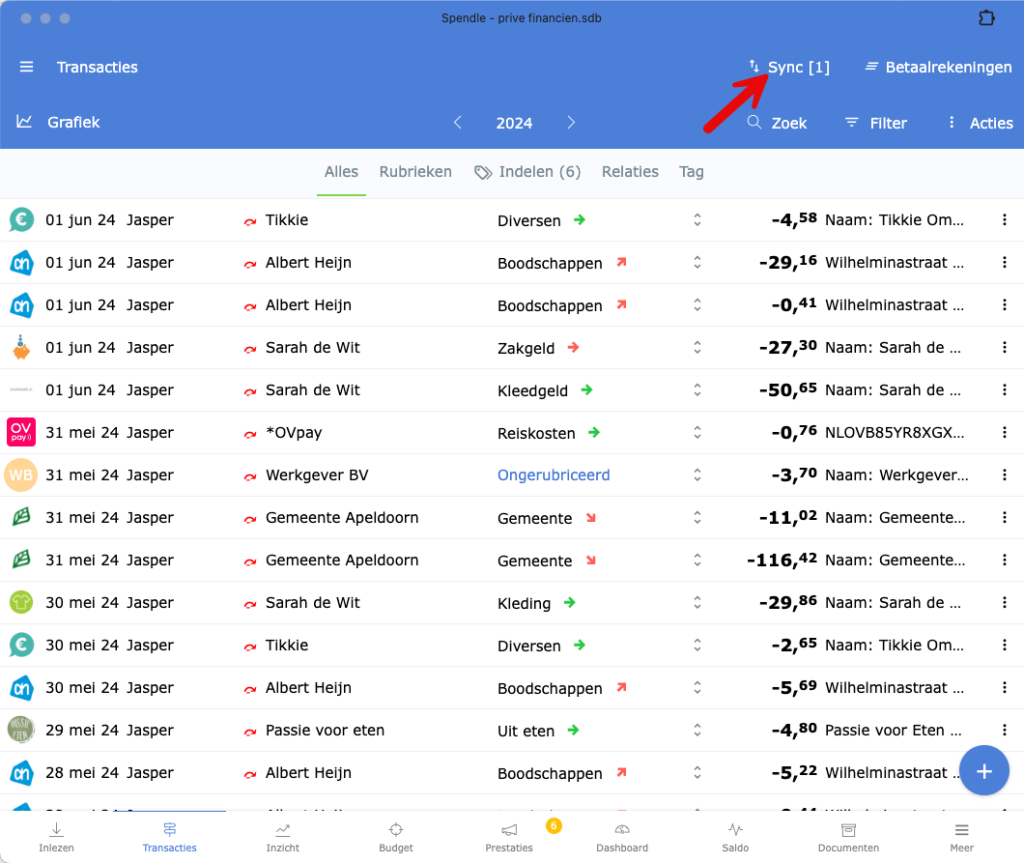Click red arrow beside Gemeente -116,42
This screenshot has width=1024, height=863.
coord(591,560)
